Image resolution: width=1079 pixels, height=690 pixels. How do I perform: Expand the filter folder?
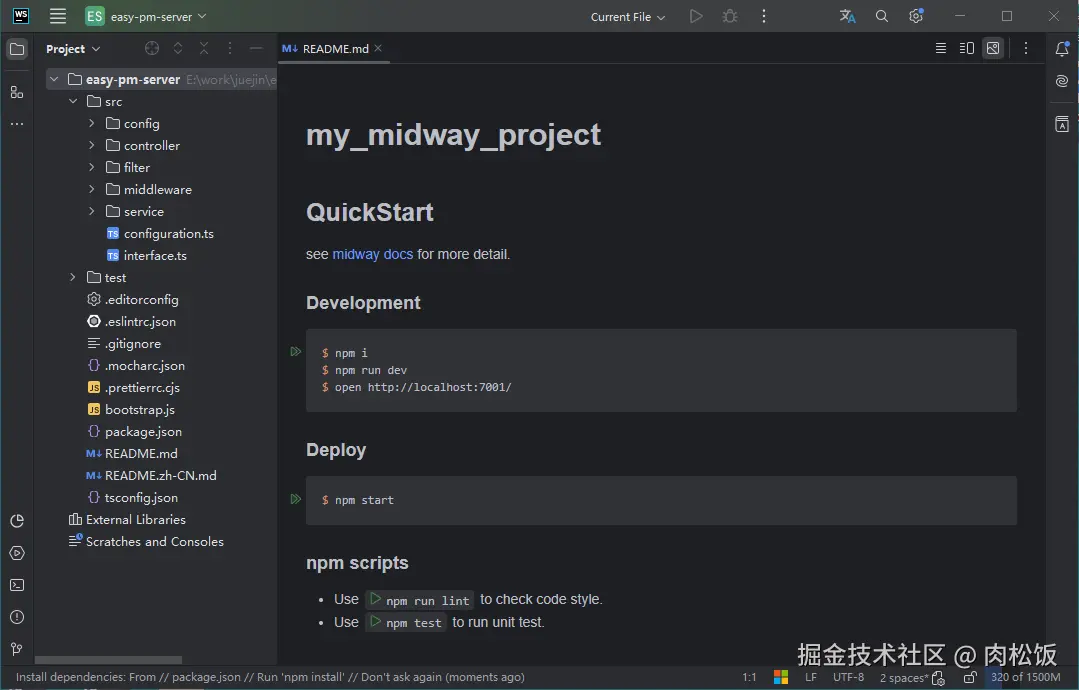(92, 167)
